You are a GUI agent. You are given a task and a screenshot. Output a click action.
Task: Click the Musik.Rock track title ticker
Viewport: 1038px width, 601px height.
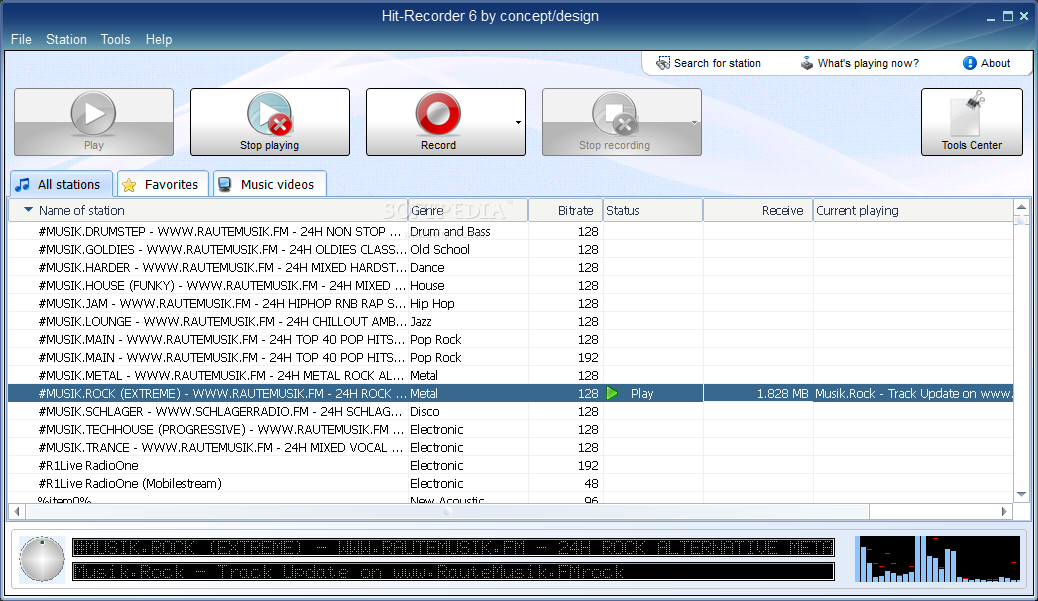(x=453, y=571)
